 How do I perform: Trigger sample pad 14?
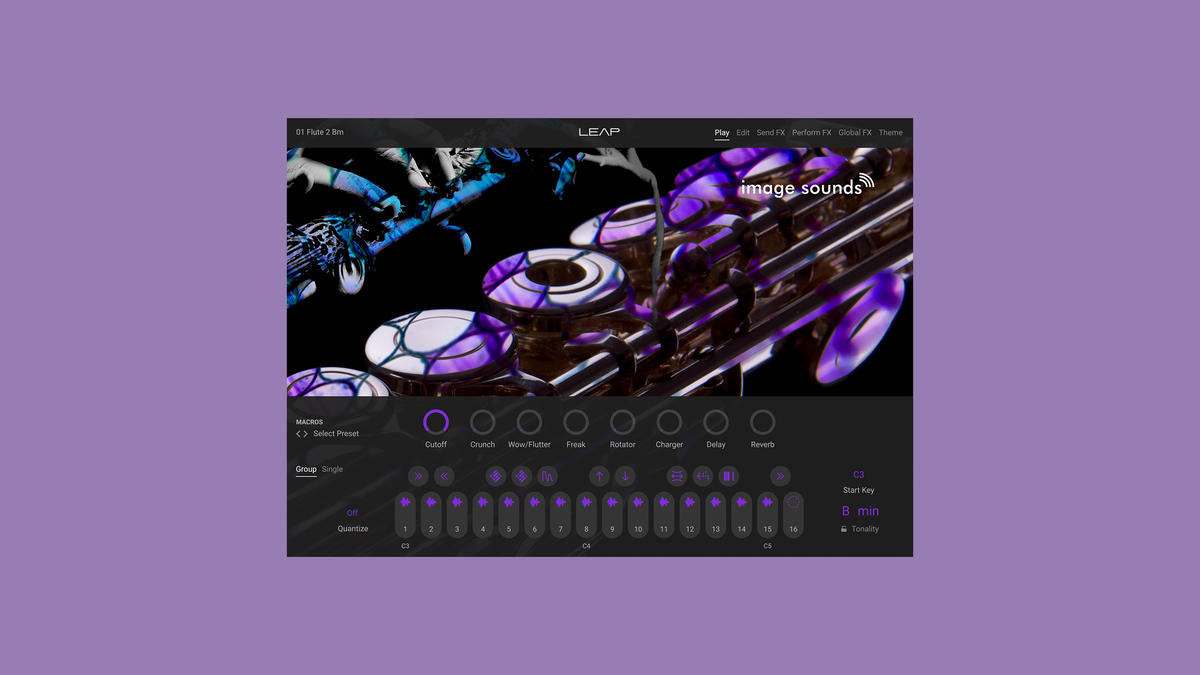[742, 515]
